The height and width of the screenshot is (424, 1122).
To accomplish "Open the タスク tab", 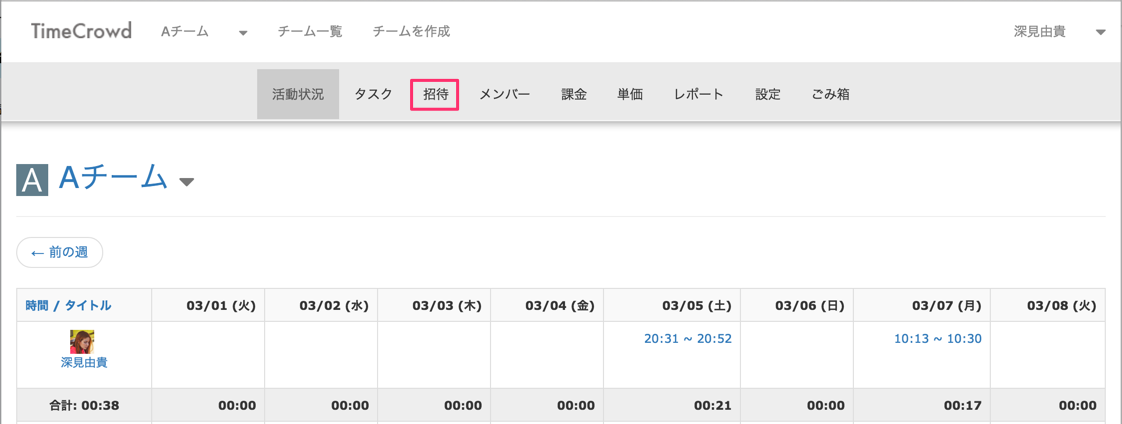I will click(373, 94).
